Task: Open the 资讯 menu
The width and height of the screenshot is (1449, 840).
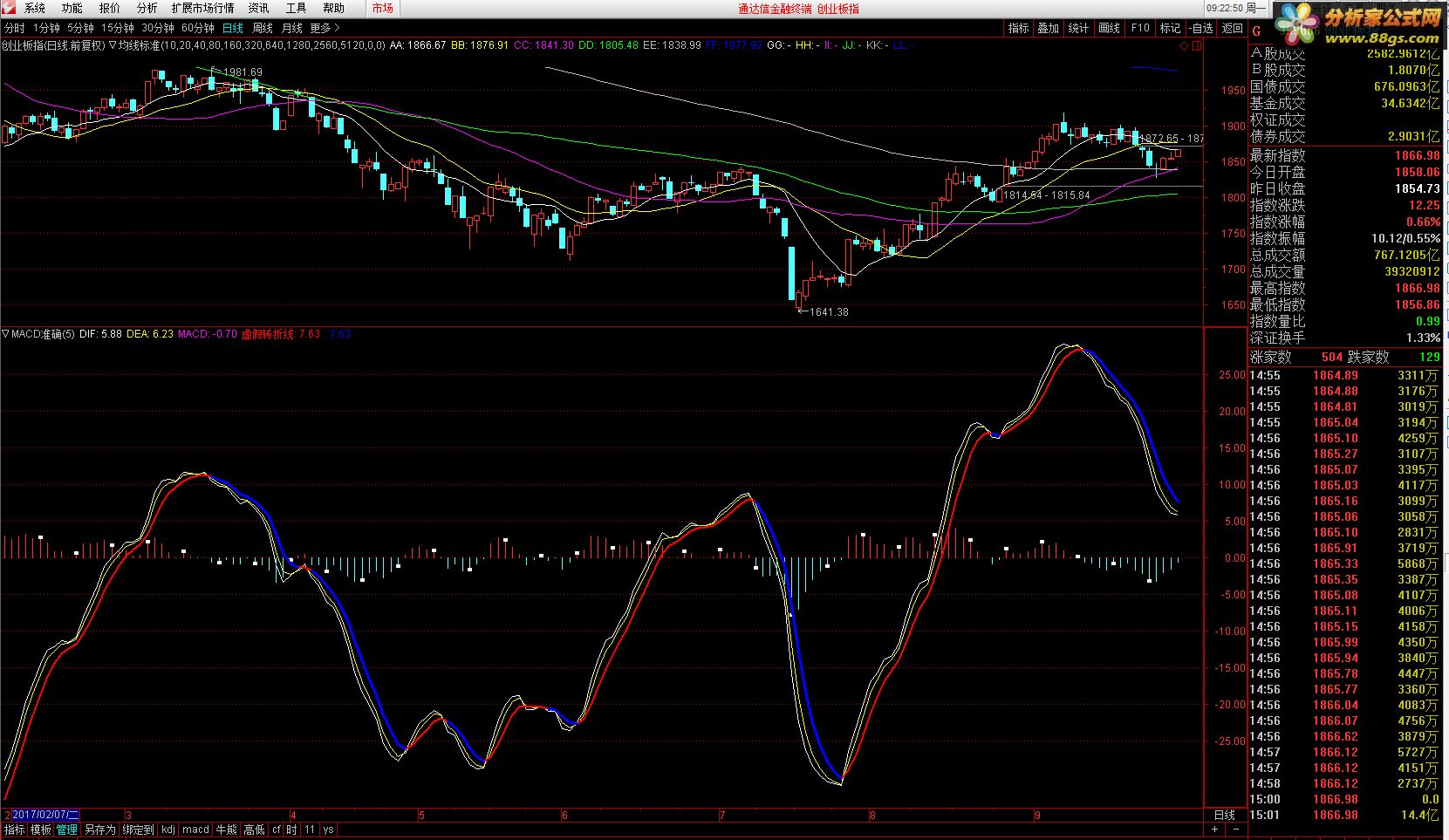Action: 258,8
